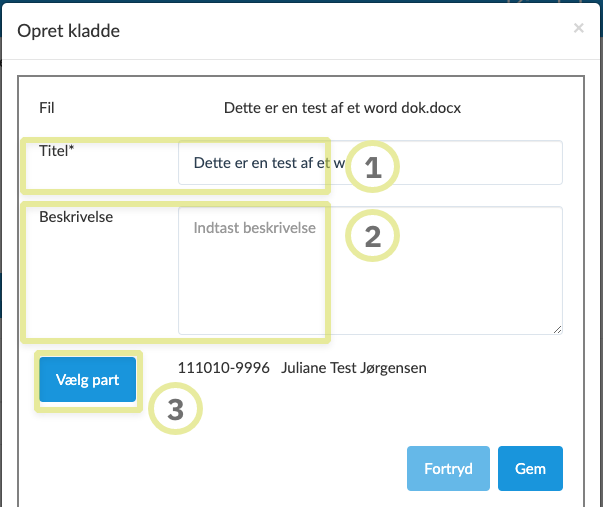Click numbered annotation marker 1
The image size is (605, 507).
[373, 168]
